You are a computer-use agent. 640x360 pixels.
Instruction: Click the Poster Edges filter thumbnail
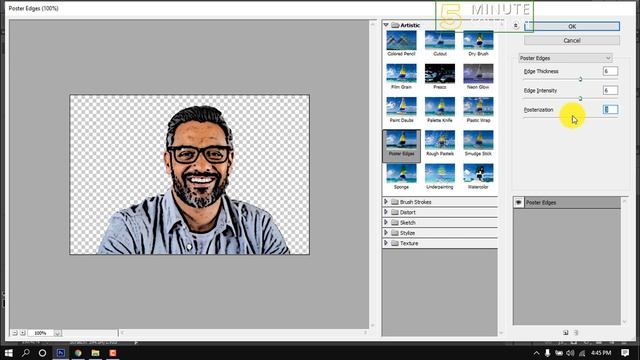[x=401, y=140]
